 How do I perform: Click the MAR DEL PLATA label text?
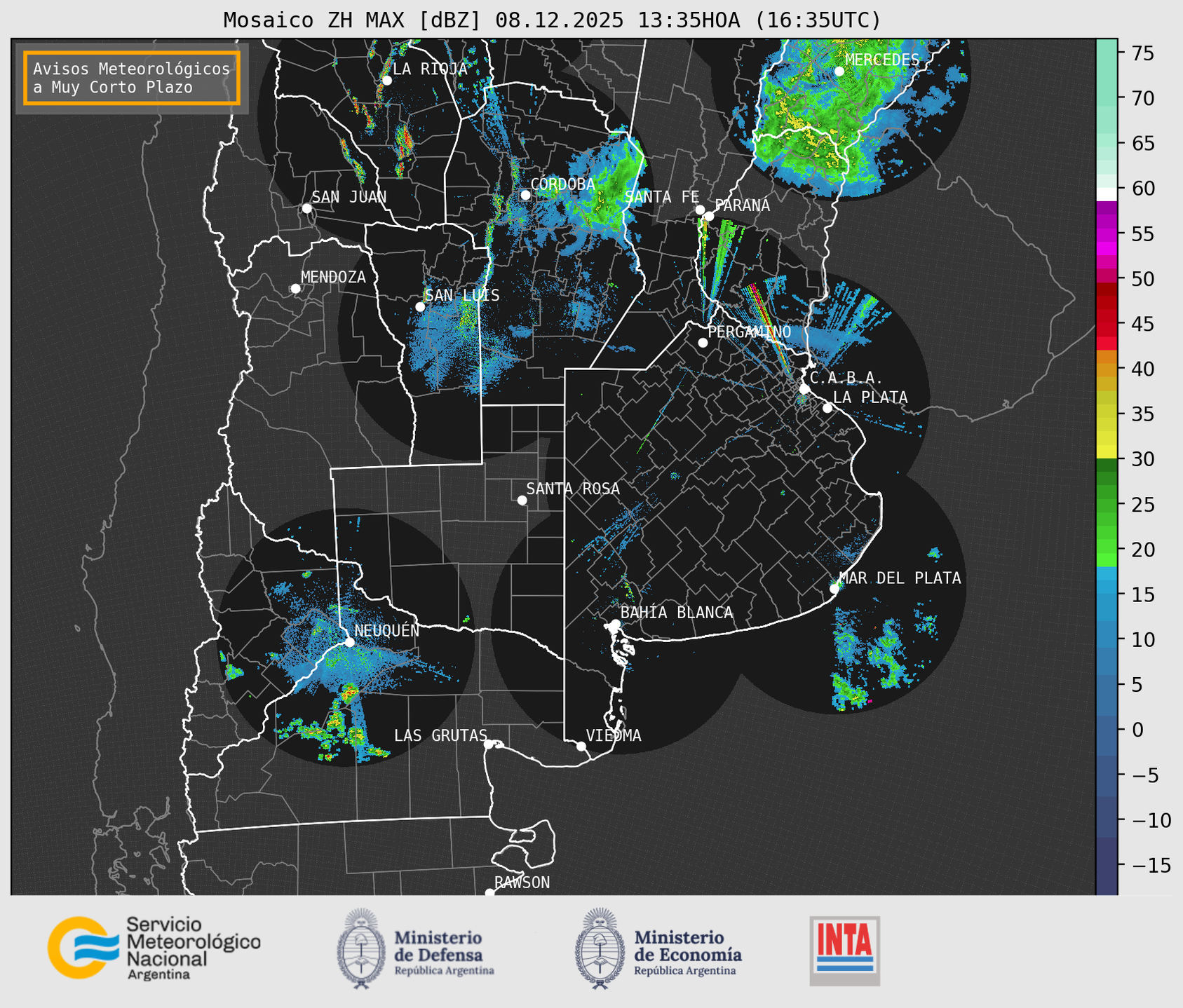[900, 578]
